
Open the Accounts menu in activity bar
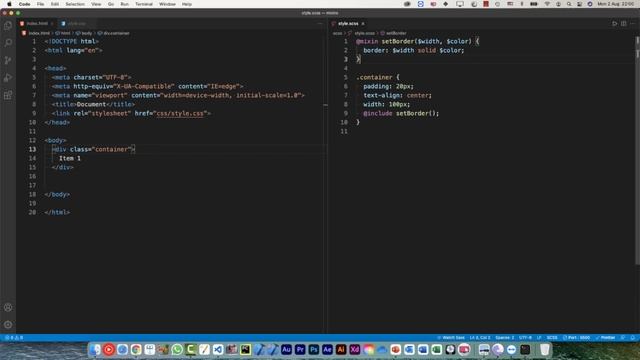[8, 307]
